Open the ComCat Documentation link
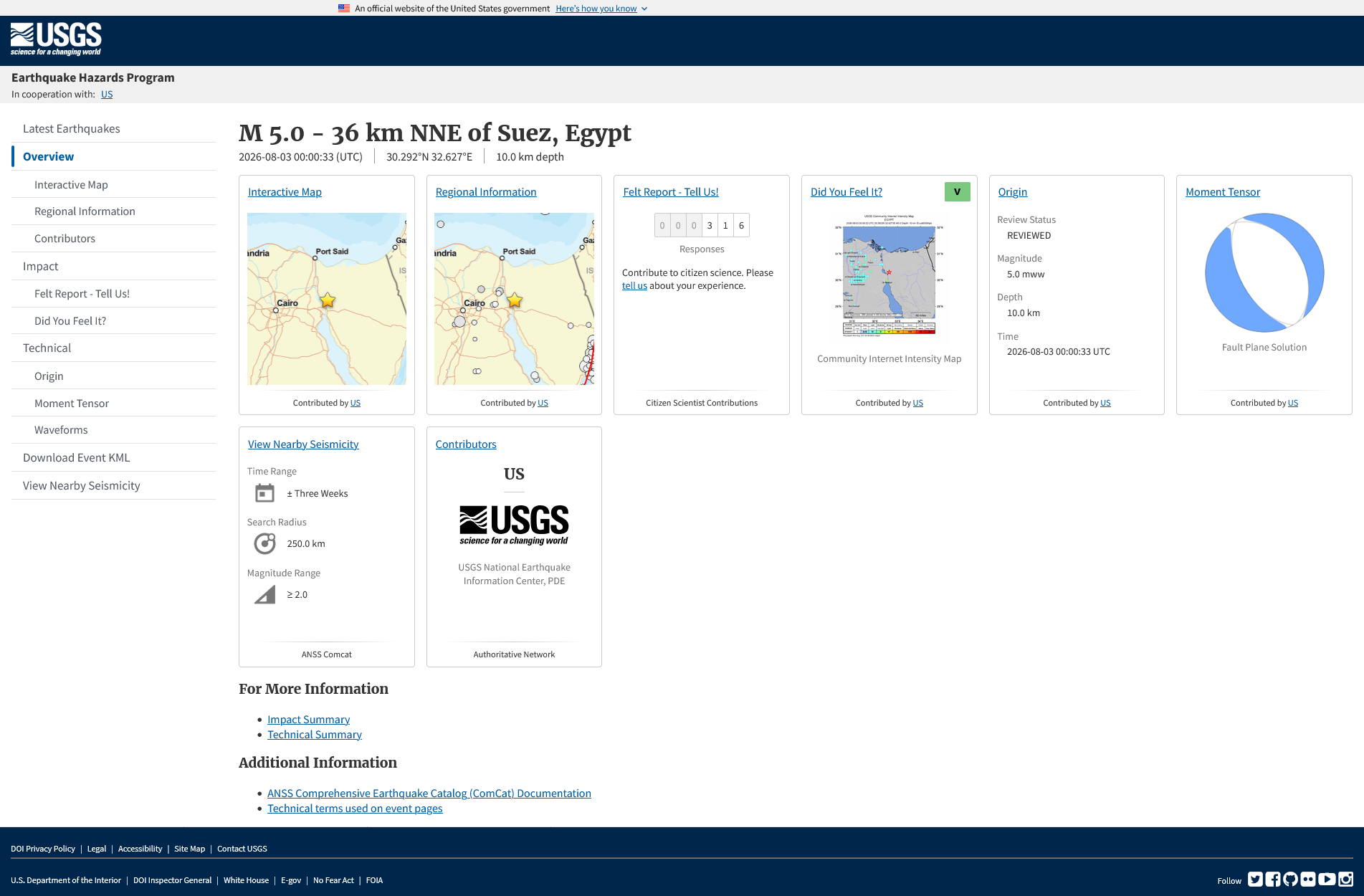Screen dimensions: 1364x896 [429, 793]
